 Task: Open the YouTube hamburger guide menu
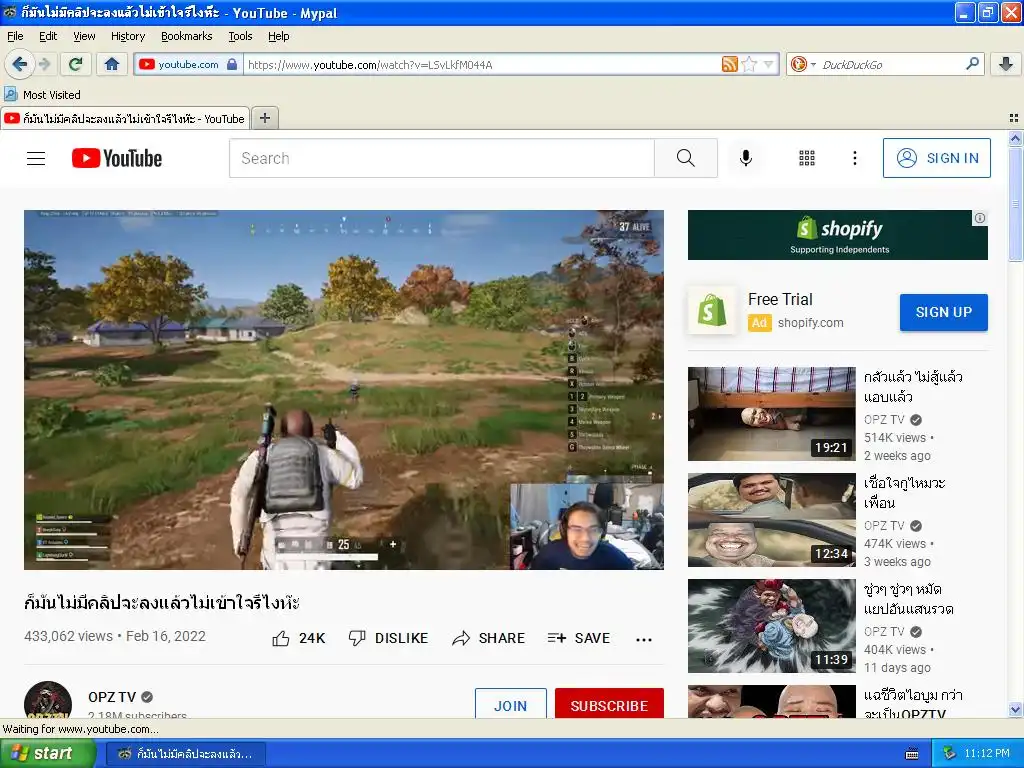point(36,158)
